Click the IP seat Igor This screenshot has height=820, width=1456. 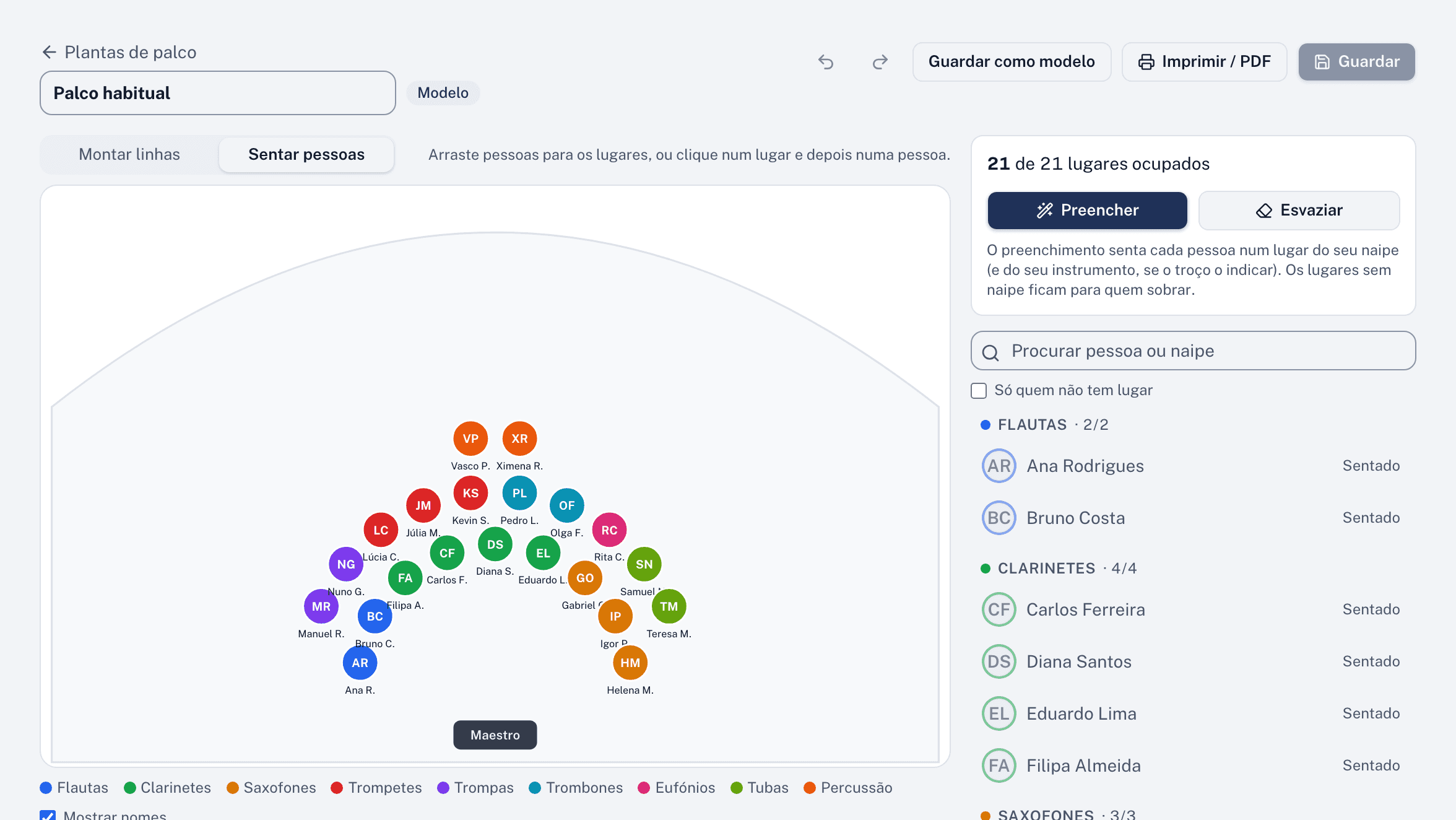coord(615,616)
